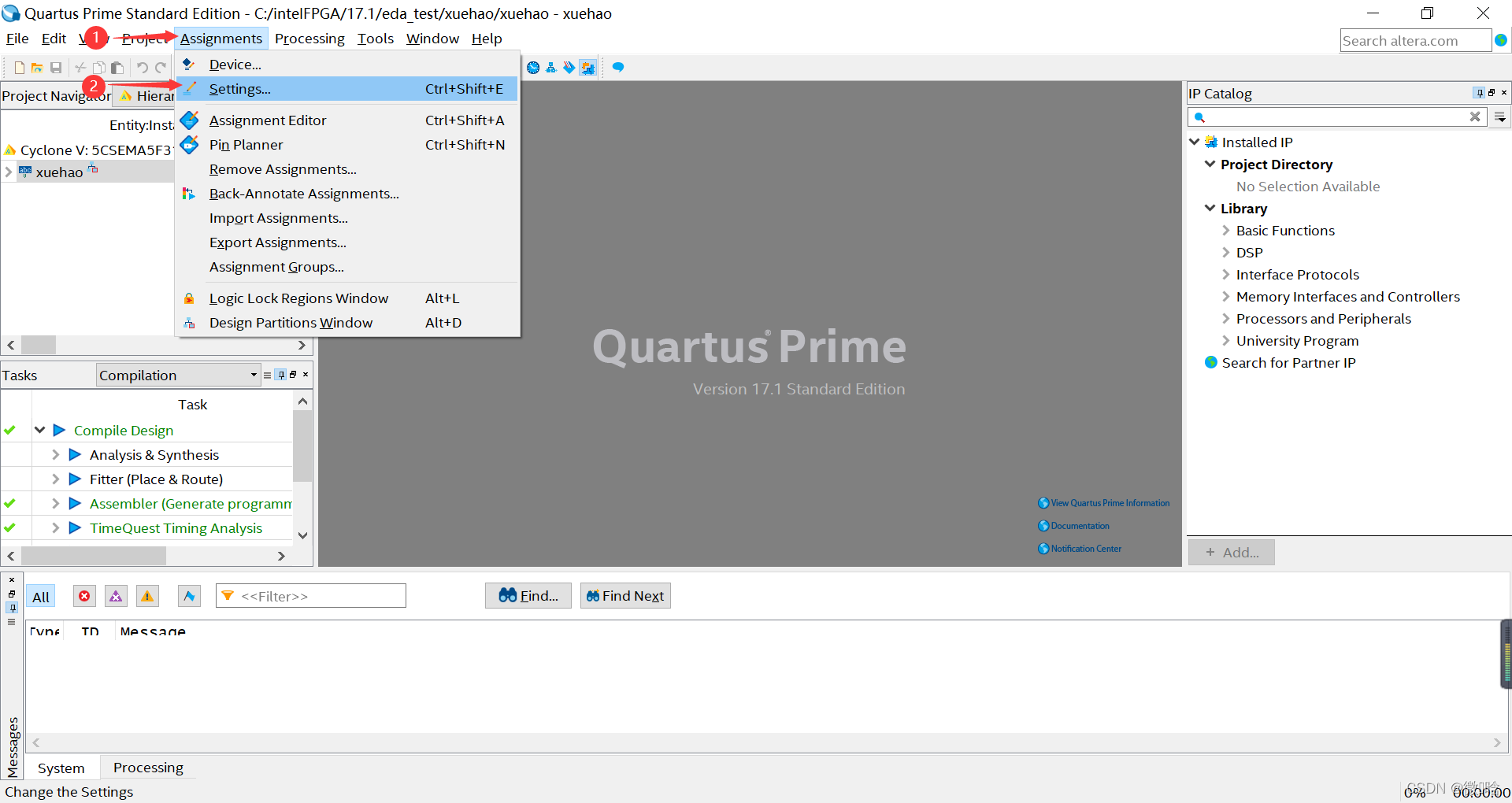Image resolution: width=1512 pixels, height=803 pixels.
Task: Click the blue speech bubble help icon
Action: pyautogui.click(x=618, y=68)
